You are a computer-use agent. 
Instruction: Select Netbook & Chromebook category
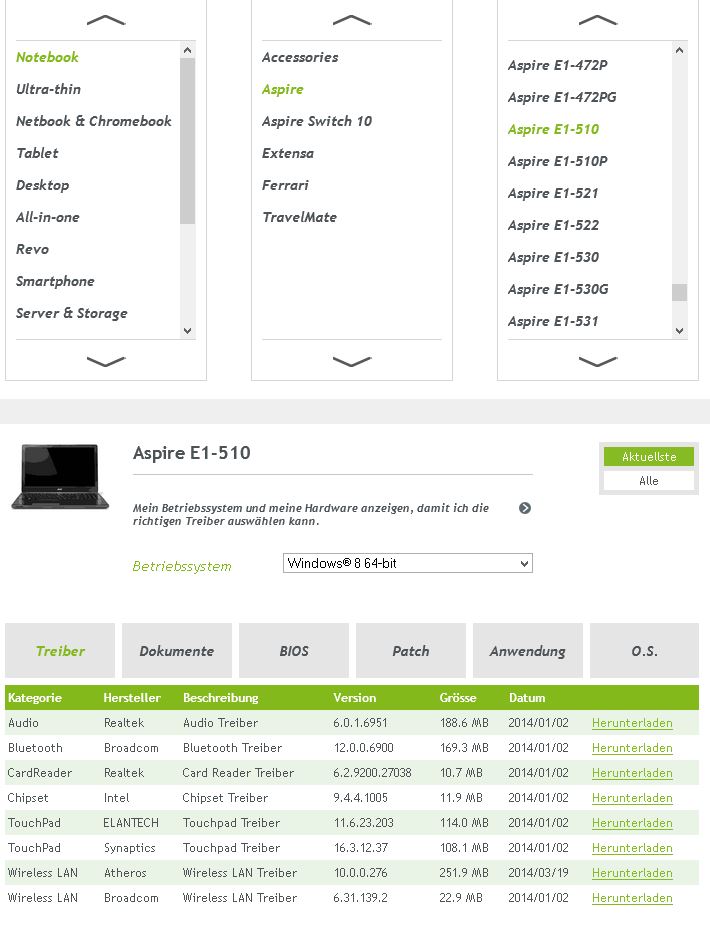pos(94,121)
